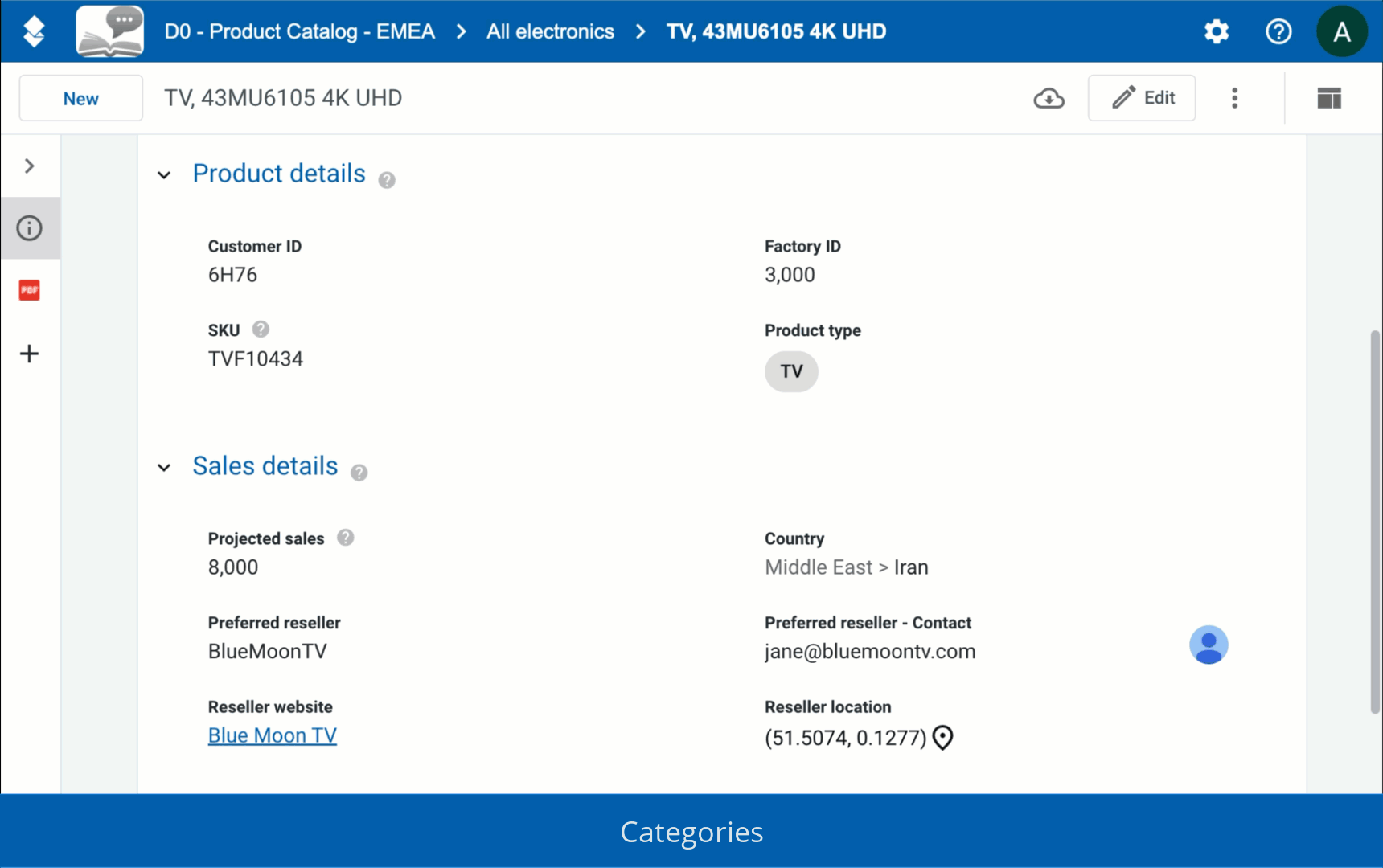This screenshot has width=1383, height=868.
Task: Click the SKU value TVF10434
Action: tap(256, 358)
